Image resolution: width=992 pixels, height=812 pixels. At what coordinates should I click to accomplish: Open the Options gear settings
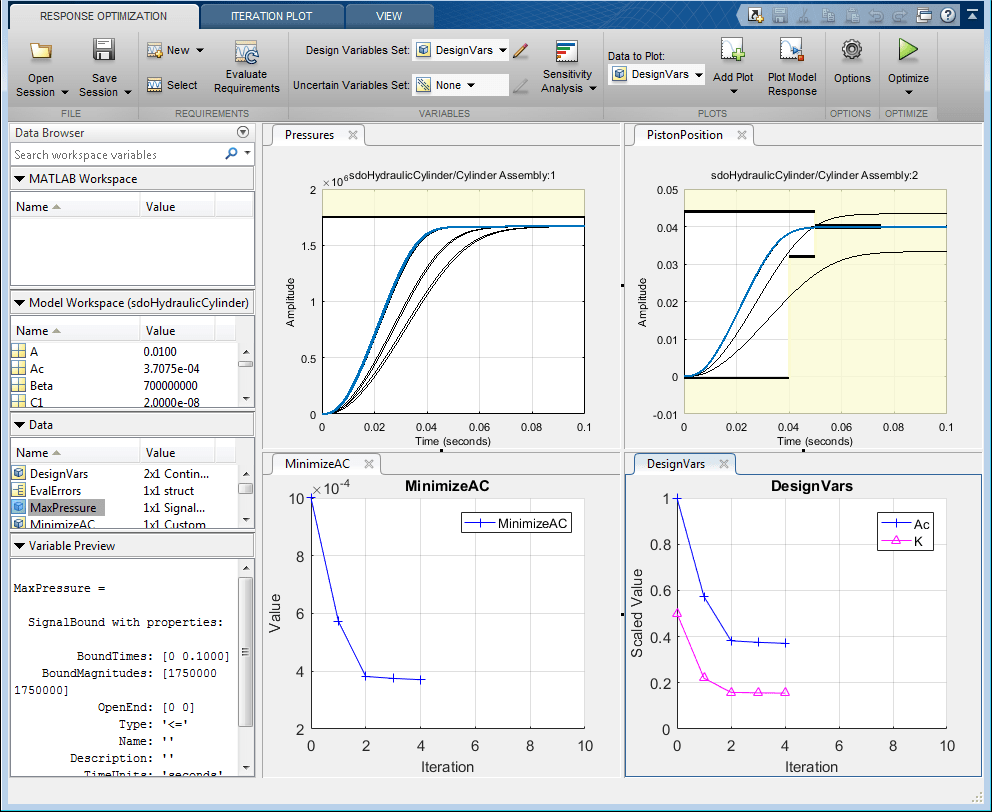(852, 50)
